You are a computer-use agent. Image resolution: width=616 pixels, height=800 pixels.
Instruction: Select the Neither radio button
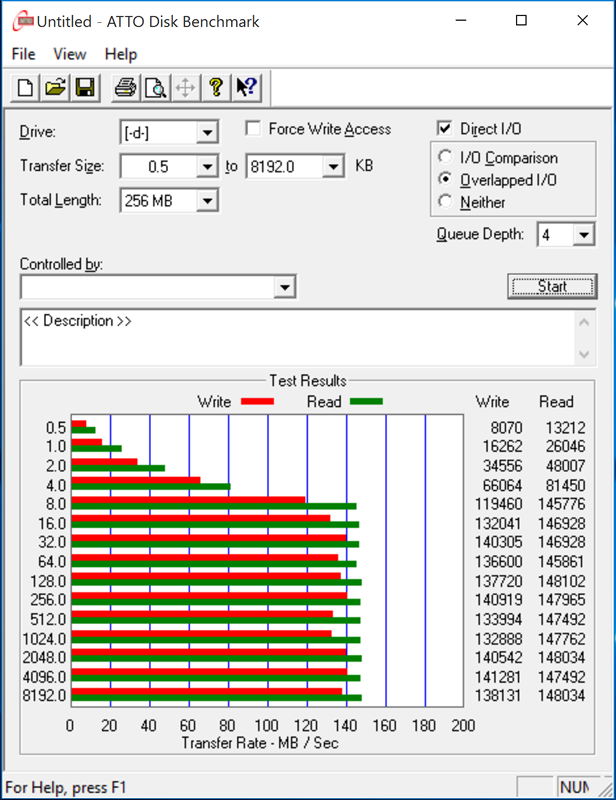click(x=445, y=202)
